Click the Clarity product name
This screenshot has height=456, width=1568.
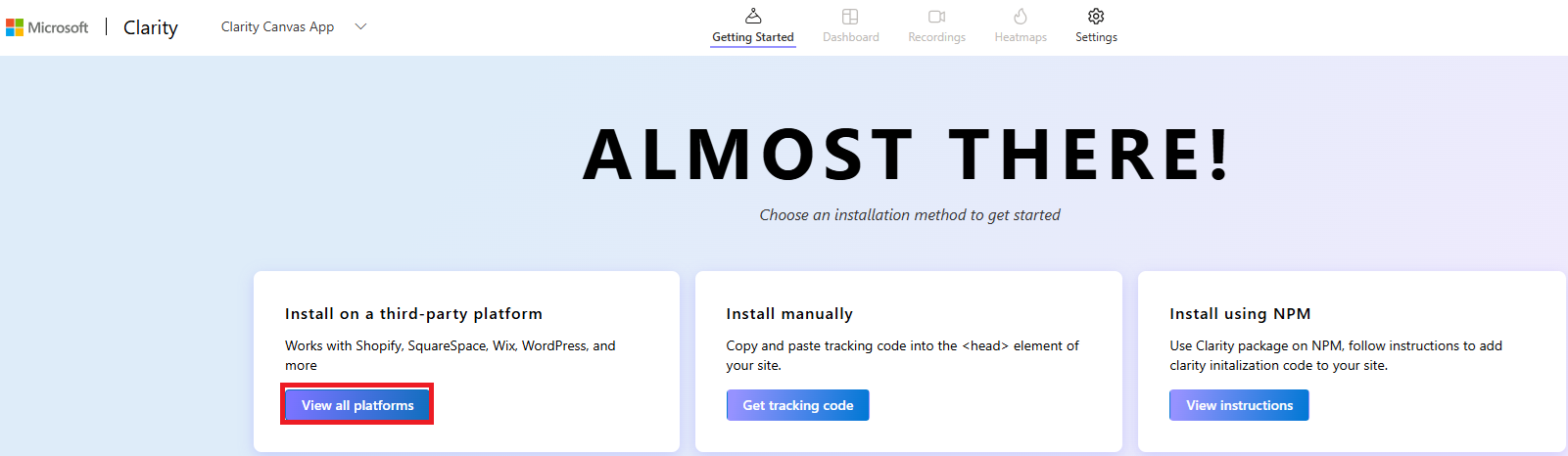(150, 27)
